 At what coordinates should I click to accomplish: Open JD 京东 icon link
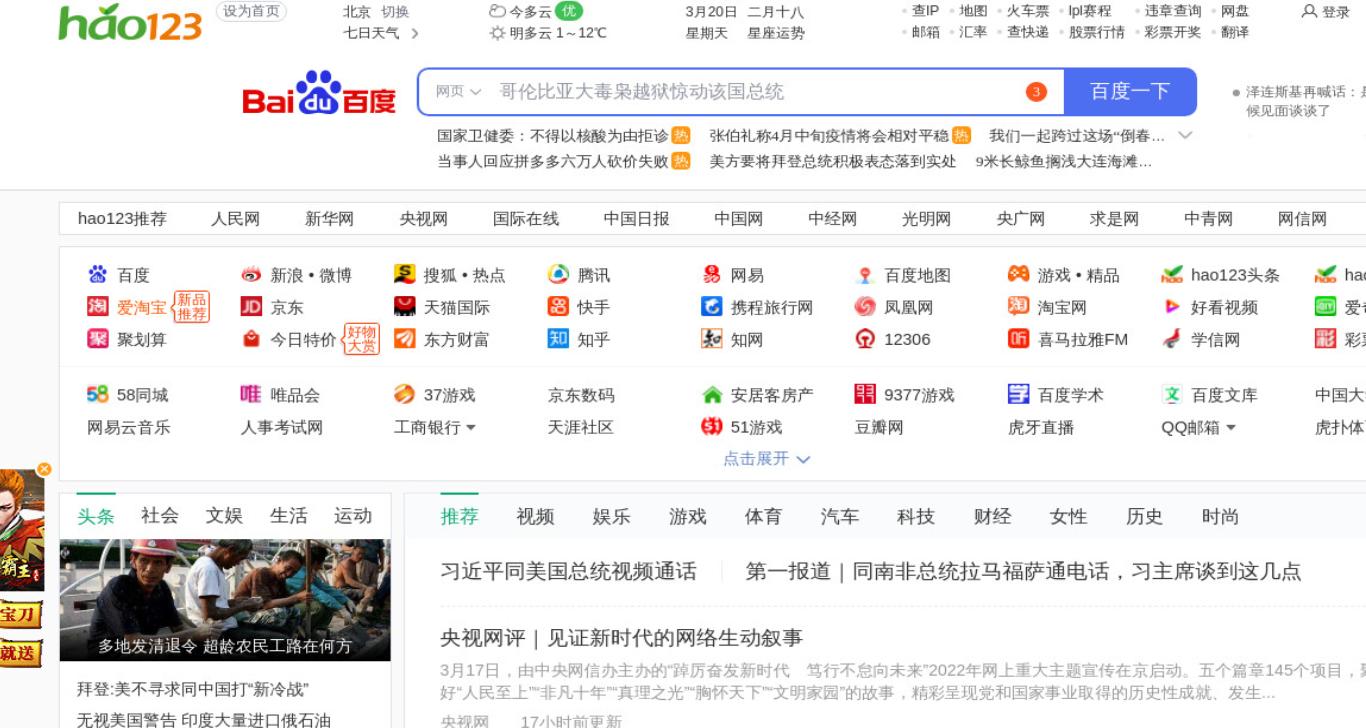pyautogui.click(x=251, y=307)
